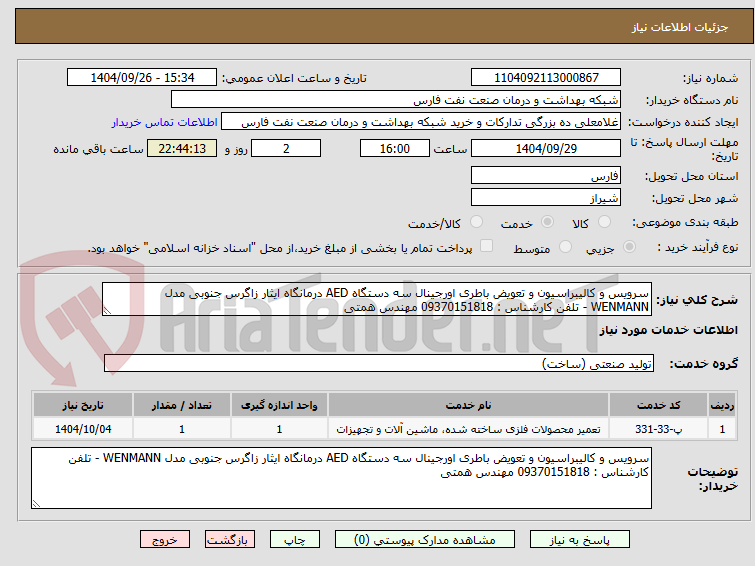Click buyer name field شبکه بهداشت و درمان

[396, 100]
